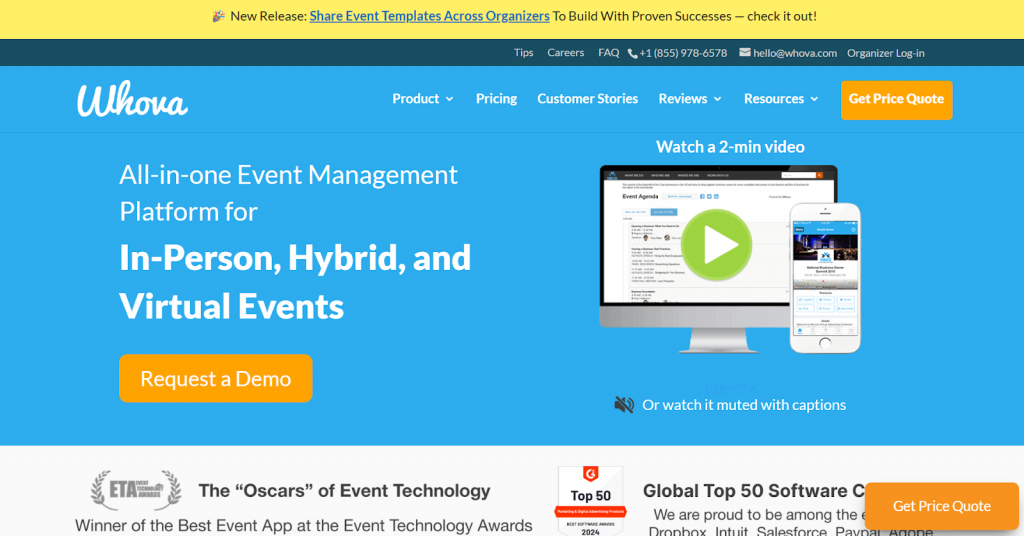Click the G2 Top 50 badge
Viewport: 1024px width, 536px height.
pyautogui.click(x=590, y=501)
